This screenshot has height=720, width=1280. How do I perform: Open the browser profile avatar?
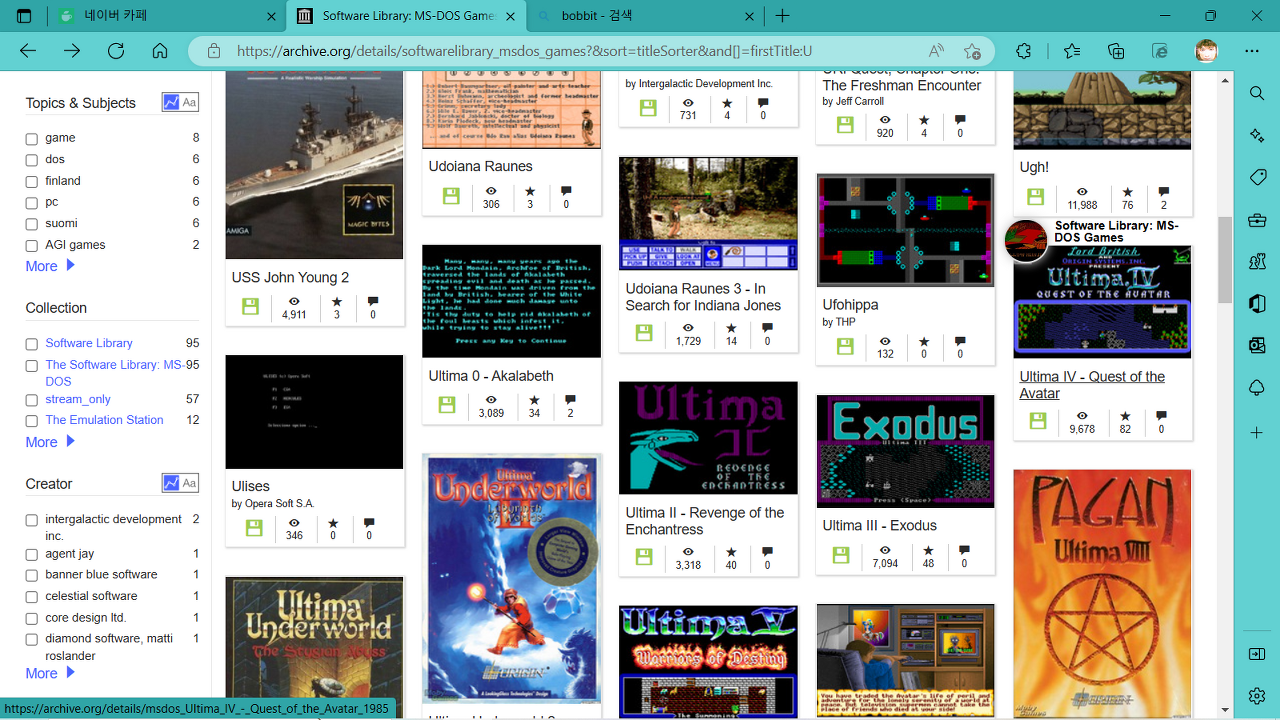tap(1207, 51)
